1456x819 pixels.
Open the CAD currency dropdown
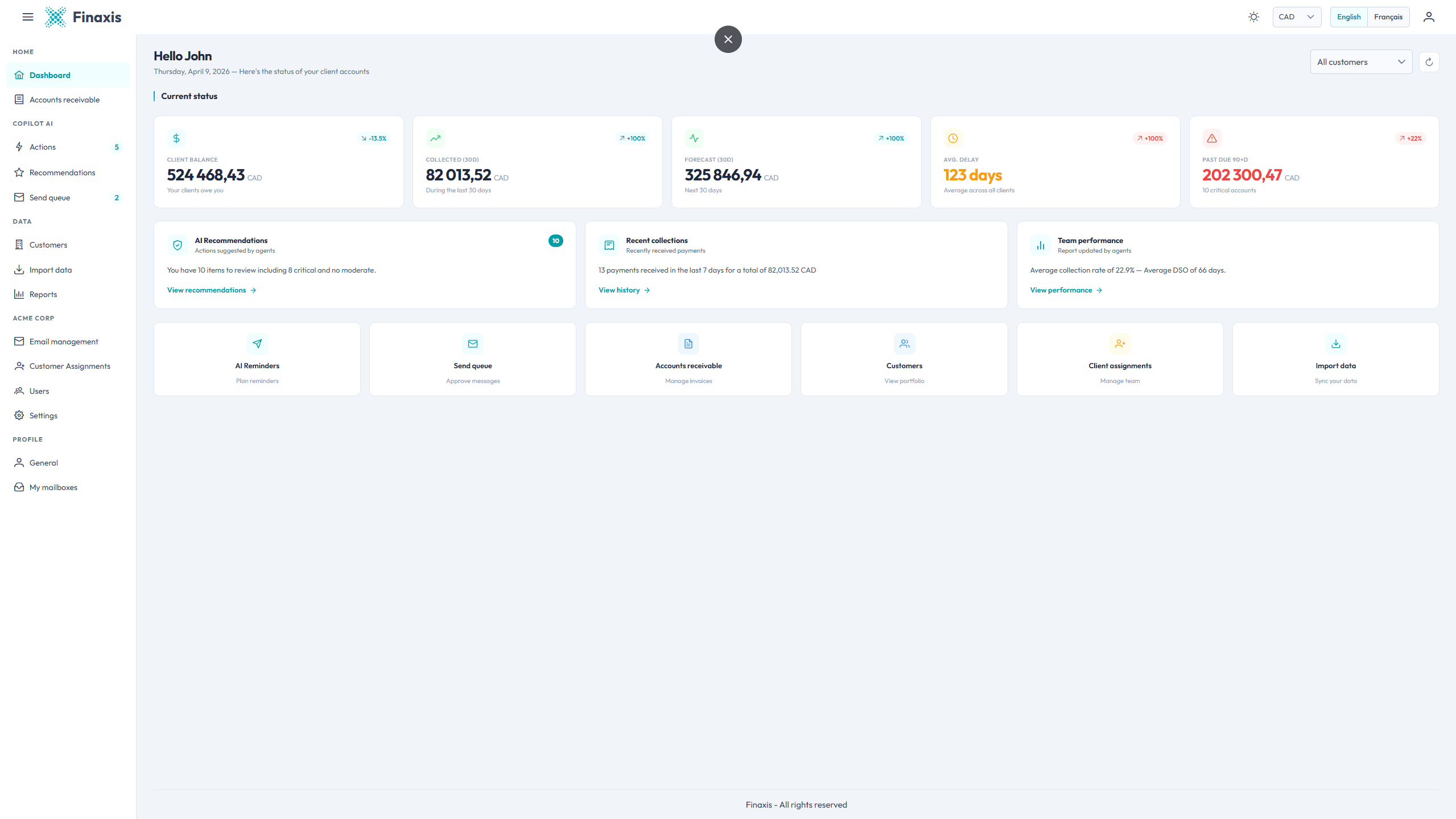coord(1296,17)
